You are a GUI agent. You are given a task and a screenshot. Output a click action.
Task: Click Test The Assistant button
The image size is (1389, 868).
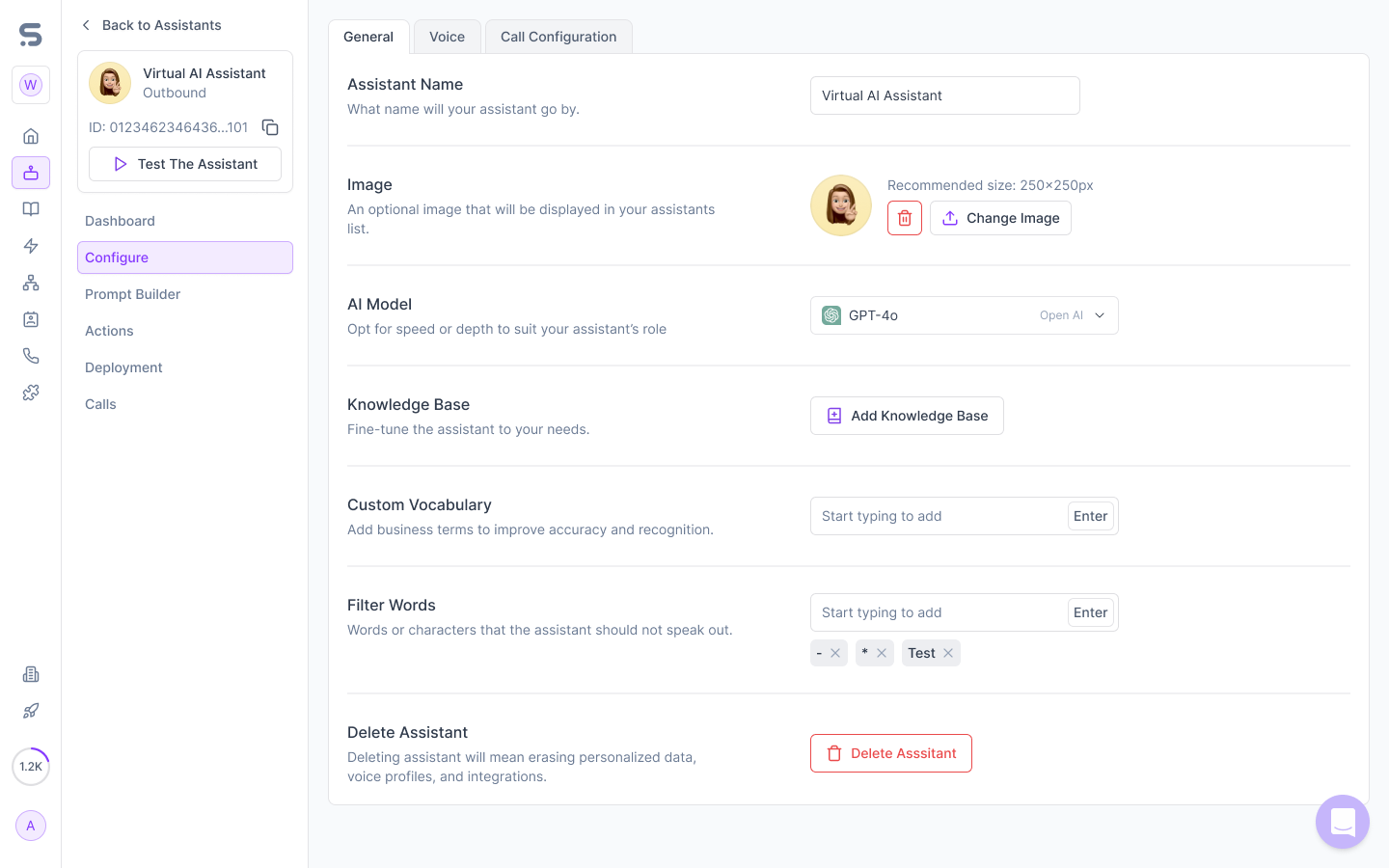pyautogui.click(x=185, y=164)
